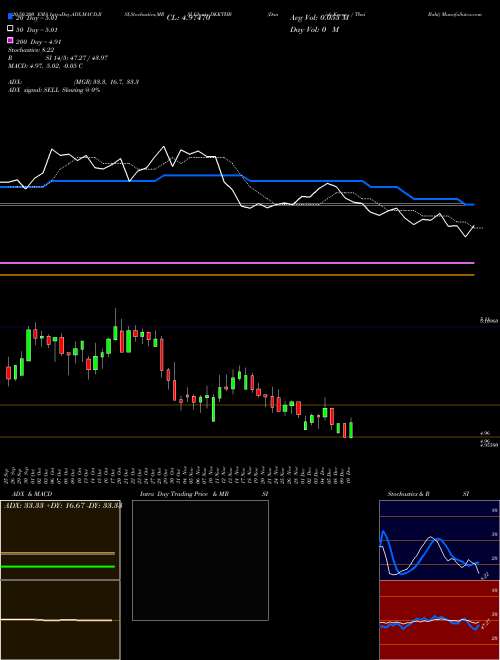Click the empty intraday price chart box
Viewport: 500px width, 660px height.
pyautogui.click(x=200, y=560)
